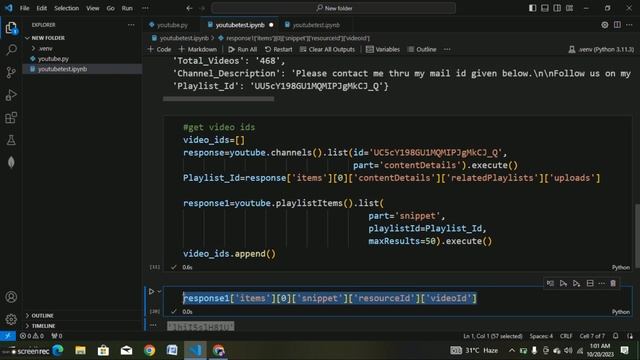The width and height of the screenshot is (640, 360).
Task: Delete the selected cell
Action: (x=613, y=283)
